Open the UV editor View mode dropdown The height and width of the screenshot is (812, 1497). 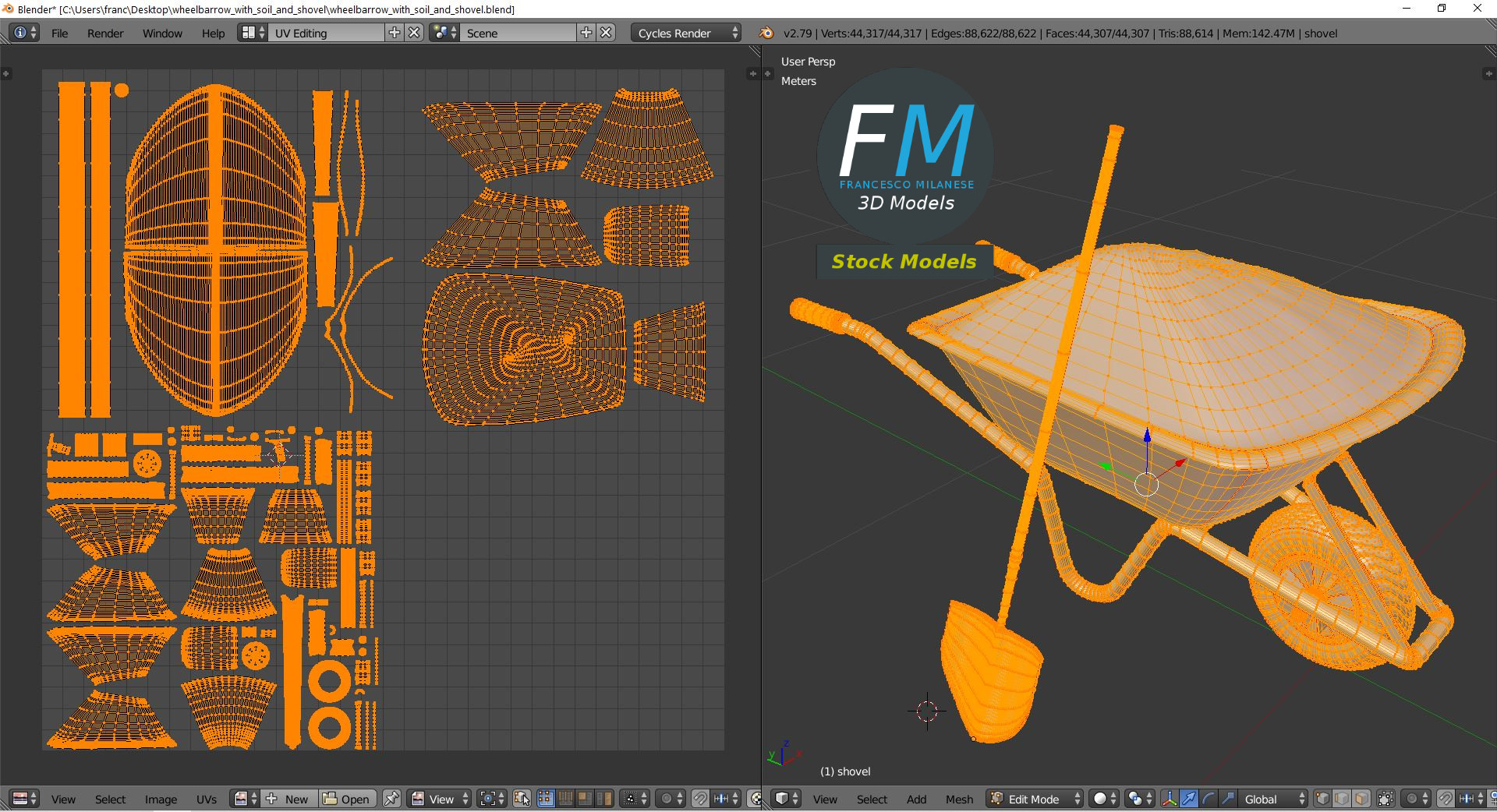coord(441,799)
